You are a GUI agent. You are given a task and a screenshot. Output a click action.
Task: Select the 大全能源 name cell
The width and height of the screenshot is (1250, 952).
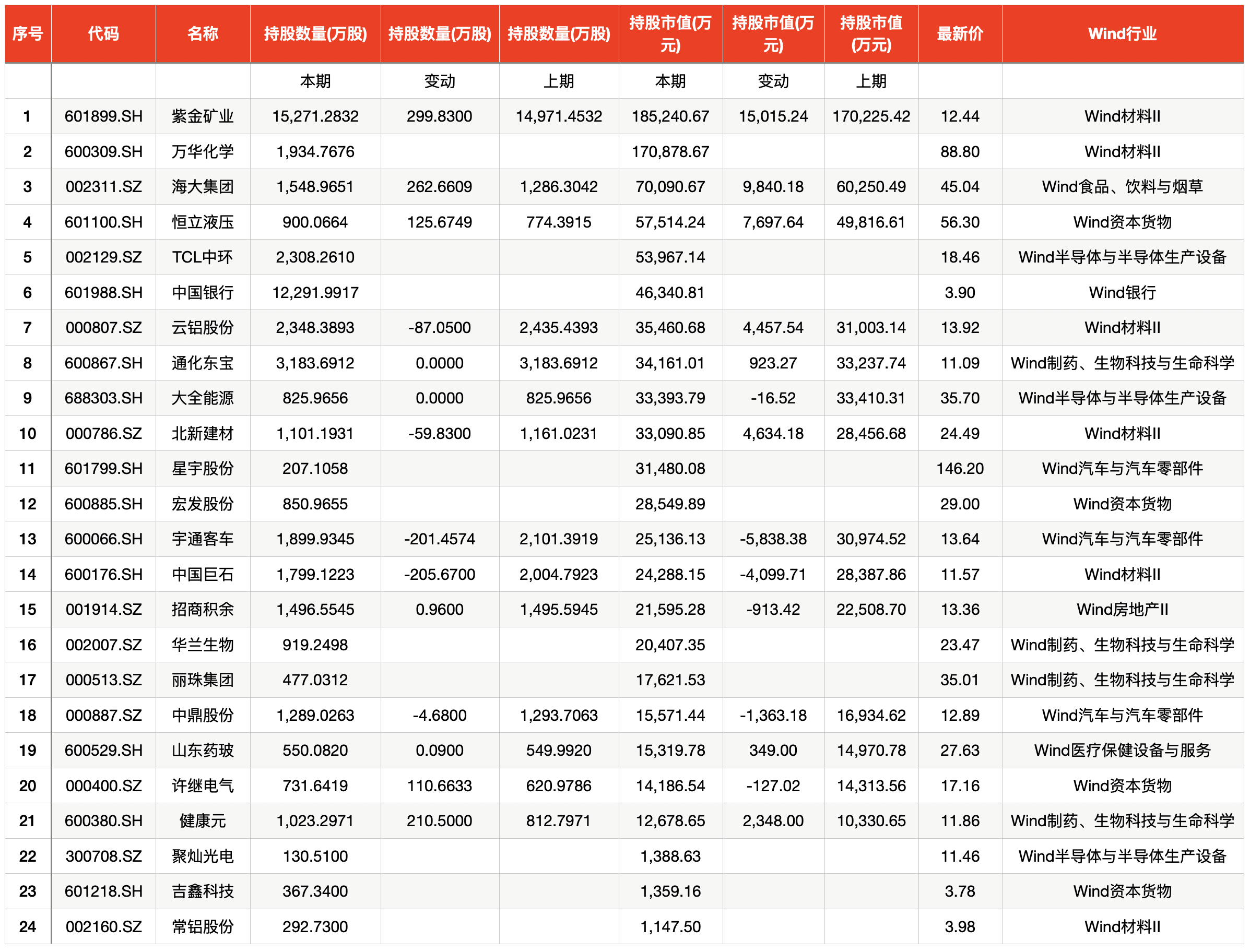[203, 398]
